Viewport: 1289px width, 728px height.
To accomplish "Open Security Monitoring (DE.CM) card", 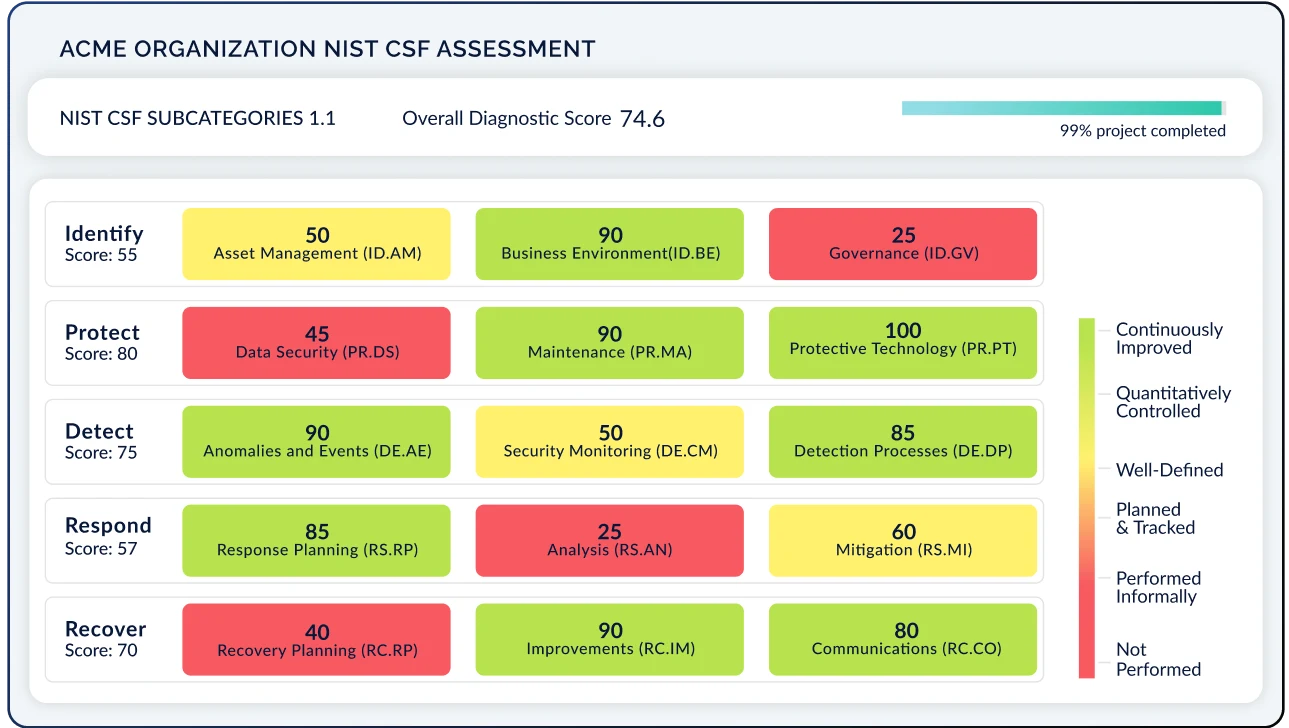I will point(610,442).
